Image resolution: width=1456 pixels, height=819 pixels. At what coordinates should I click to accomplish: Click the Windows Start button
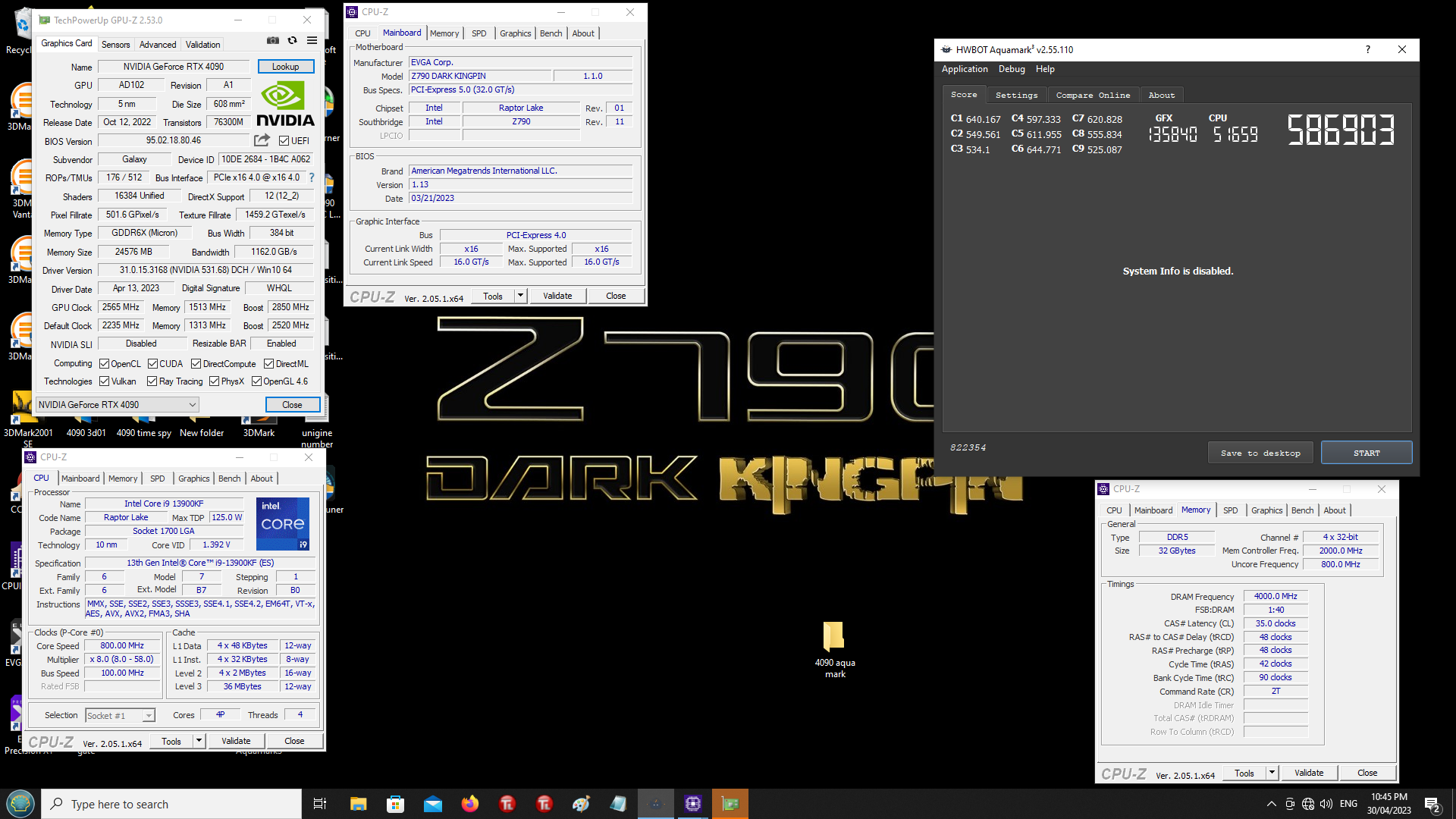click(20, 804)
